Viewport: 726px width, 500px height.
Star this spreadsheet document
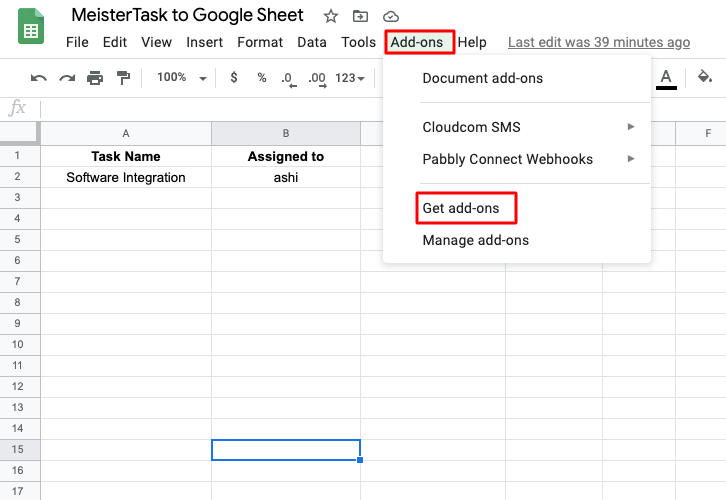(x=330, y=16)
